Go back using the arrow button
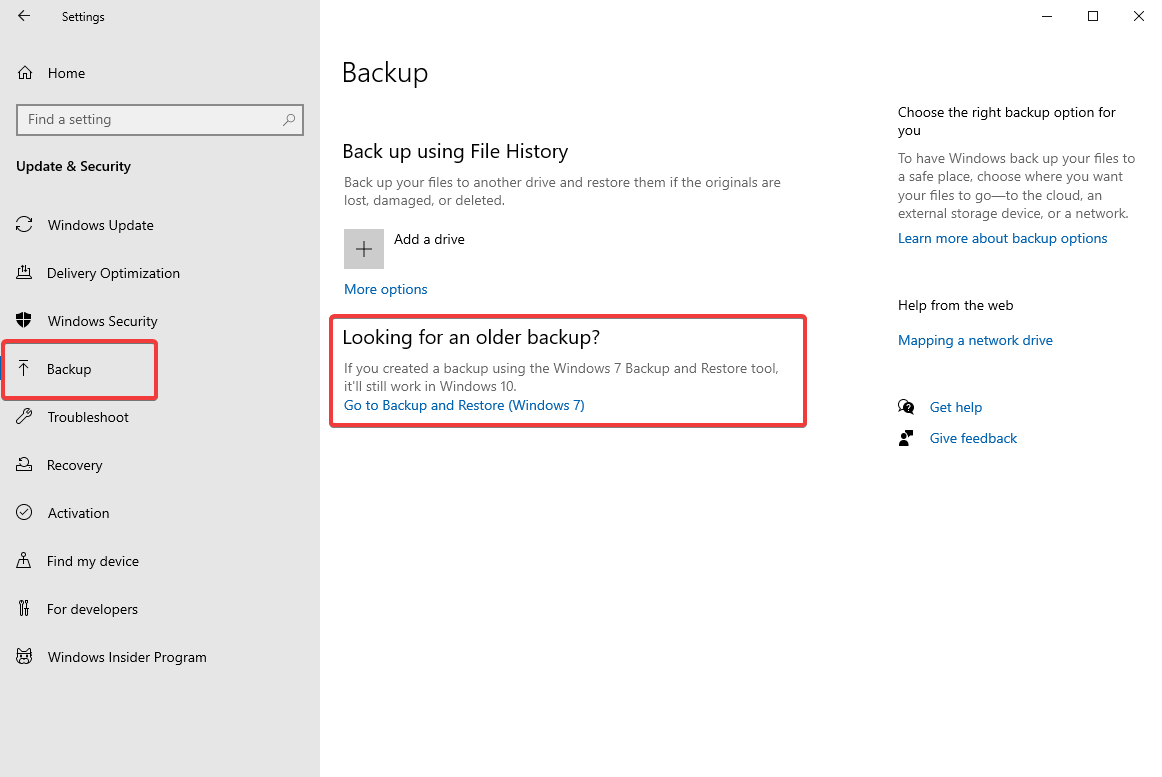1162x777 pixels. click(24, 16)
